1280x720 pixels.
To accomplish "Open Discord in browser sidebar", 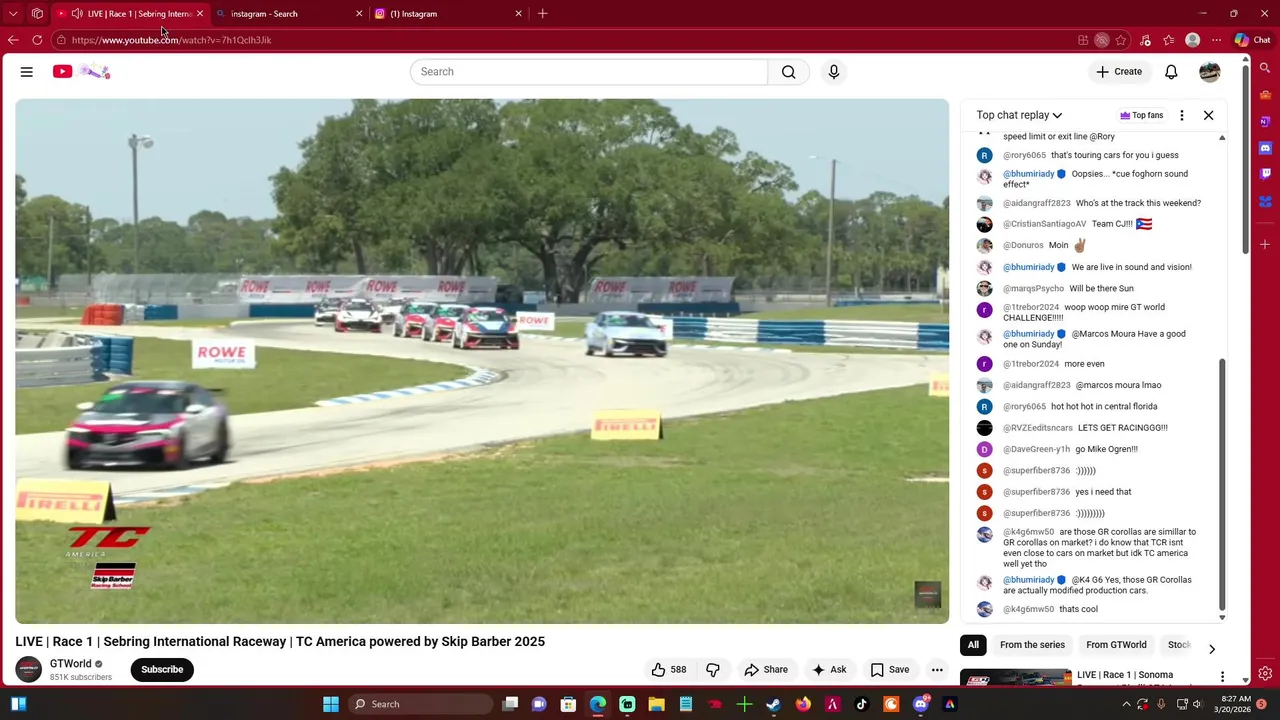I will click(x=1265, y=147).
